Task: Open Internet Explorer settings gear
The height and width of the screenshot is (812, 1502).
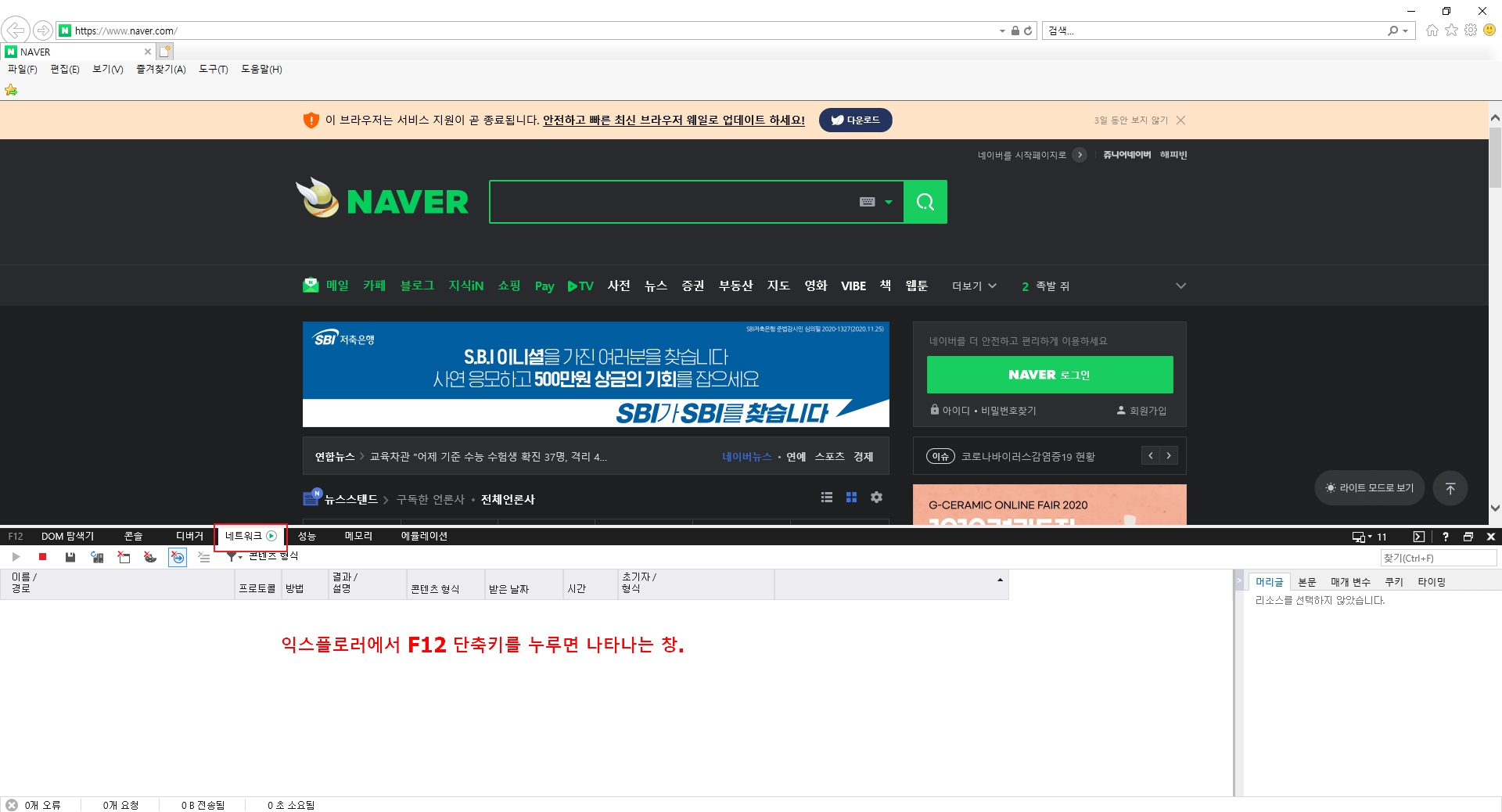Action: tap(1471, 31)
